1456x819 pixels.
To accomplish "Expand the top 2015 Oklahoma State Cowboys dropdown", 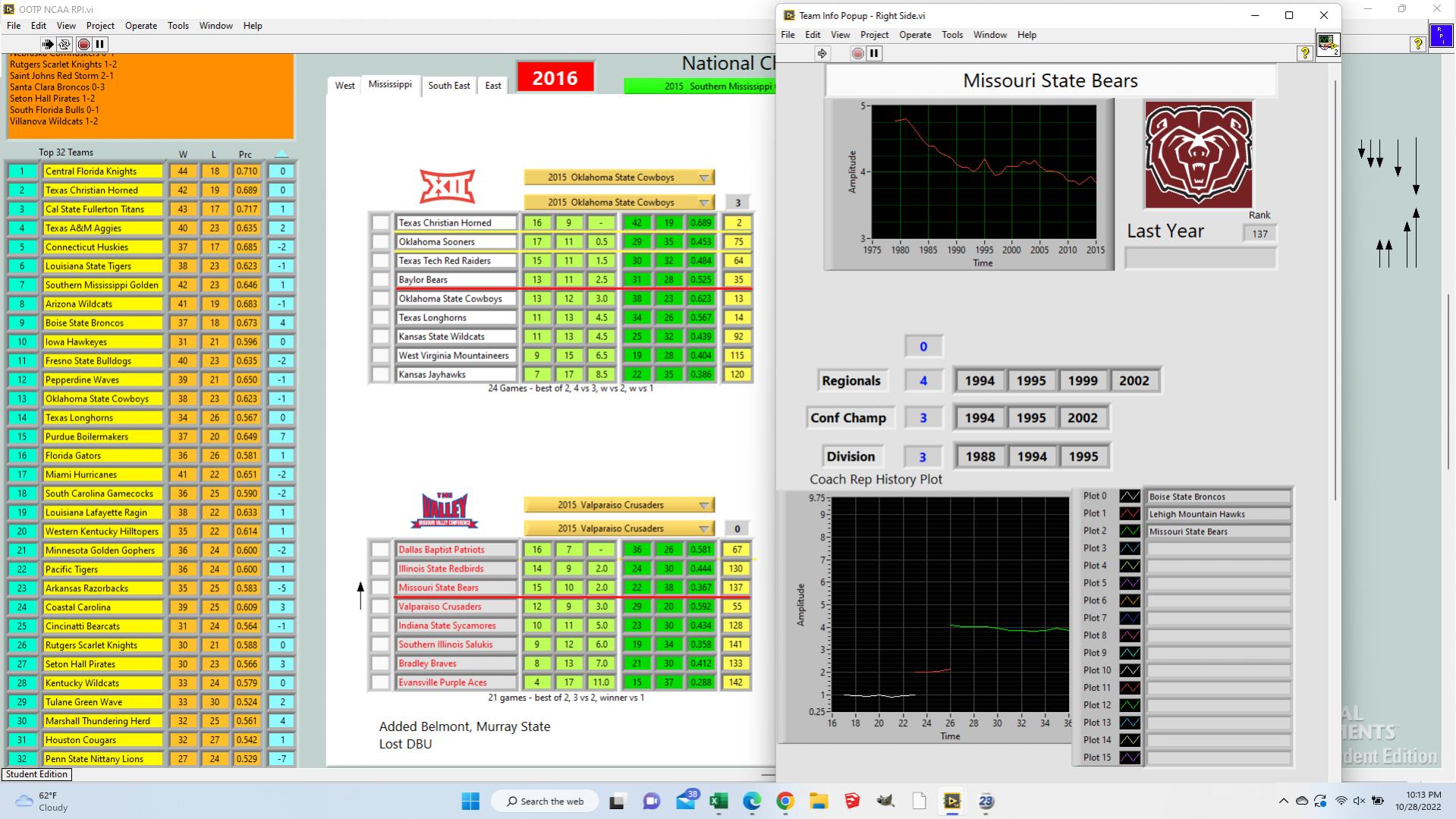I will coord(703,178).
